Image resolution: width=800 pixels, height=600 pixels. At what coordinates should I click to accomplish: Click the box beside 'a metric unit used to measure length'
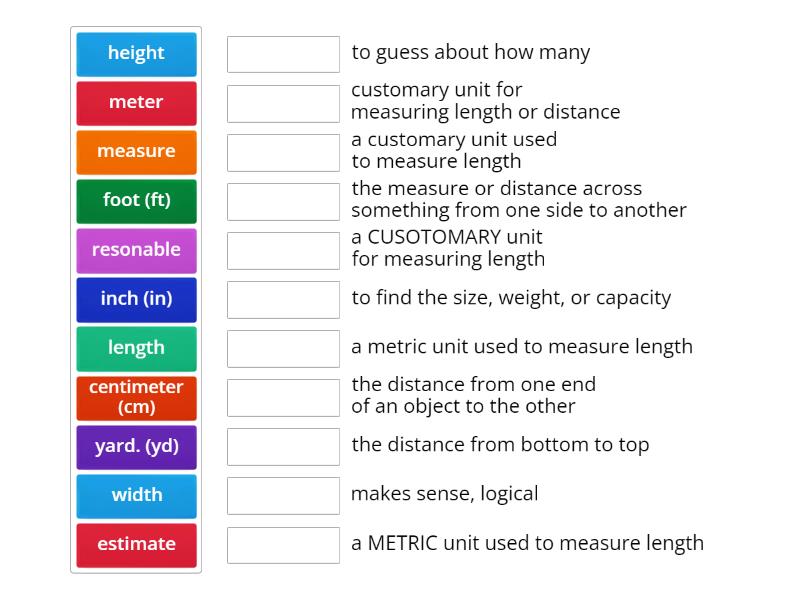(283, 348)
